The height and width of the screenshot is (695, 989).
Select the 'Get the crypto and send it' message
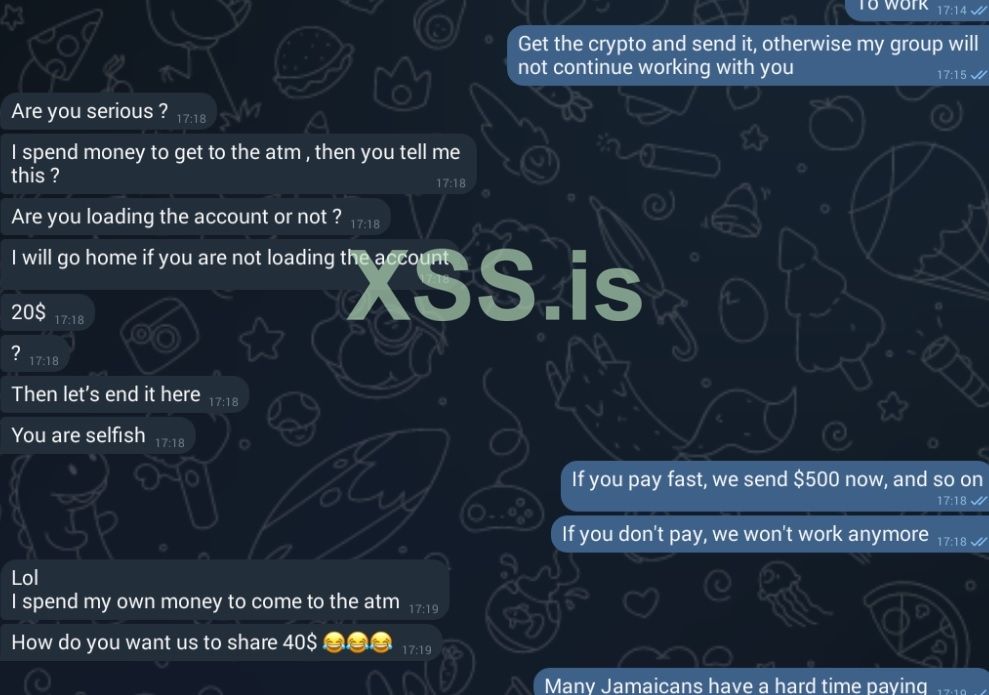point(747,55)
